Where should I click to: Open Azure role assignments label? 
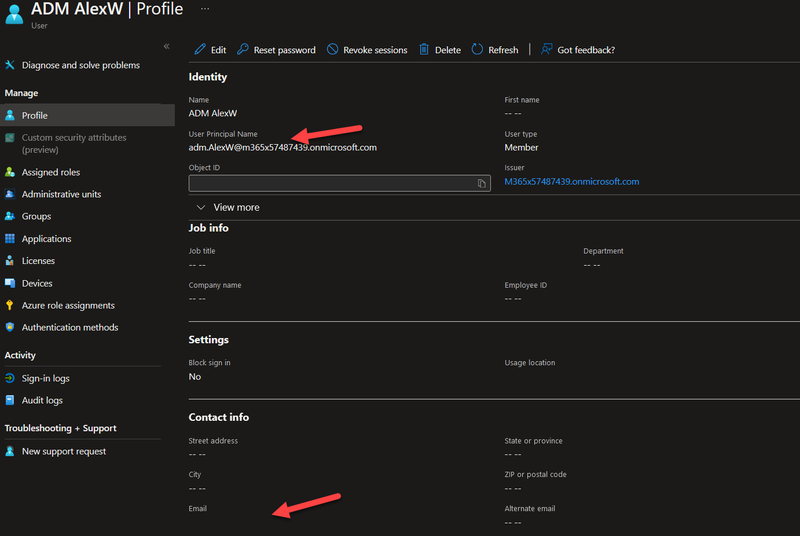(x=68, y=305)
